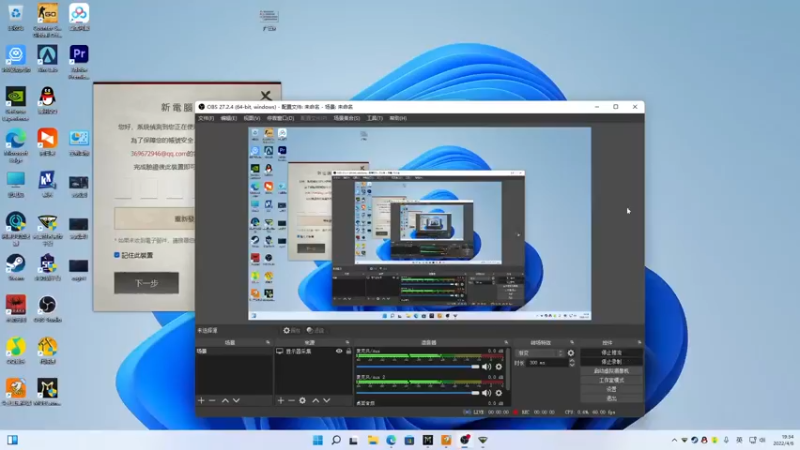Viewport: 800px width, 450px height.
Task: Click the 停止推流 stop streaming button
Action: coord(611,353)
